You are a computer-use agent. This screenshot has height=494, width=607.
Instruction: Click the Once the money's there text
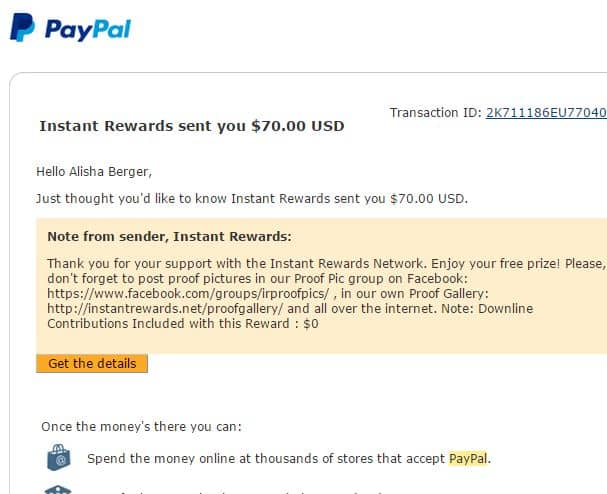141,427
